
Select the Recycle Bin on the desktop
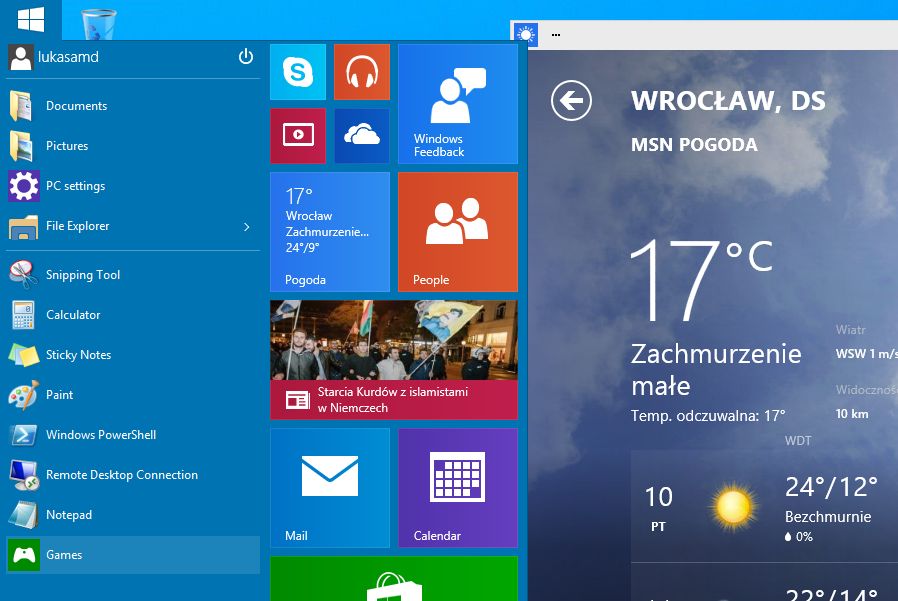(99, 24)
